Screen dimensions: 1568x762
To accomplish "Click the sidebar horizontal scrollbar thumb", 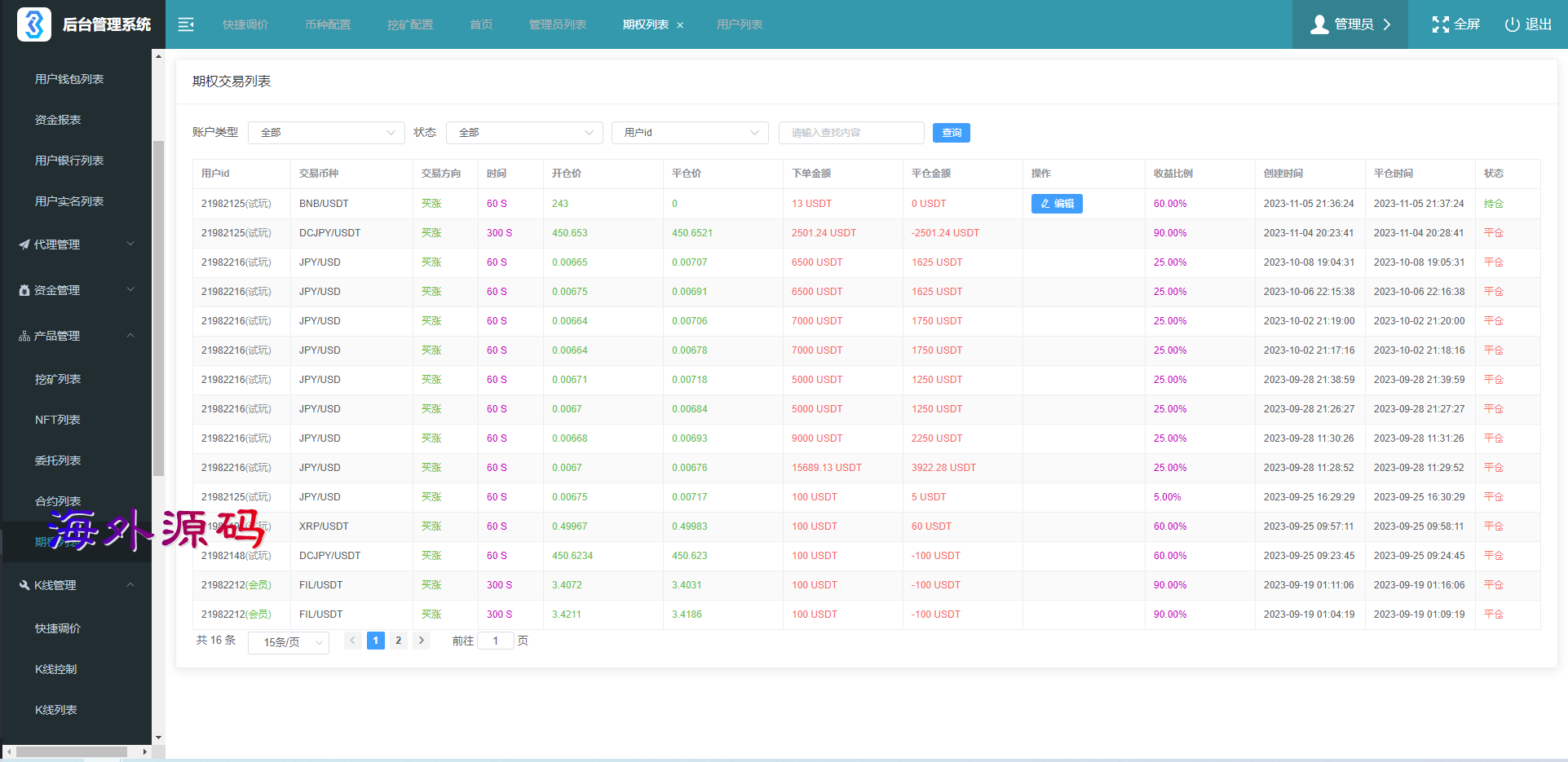I will coord(72,751).
